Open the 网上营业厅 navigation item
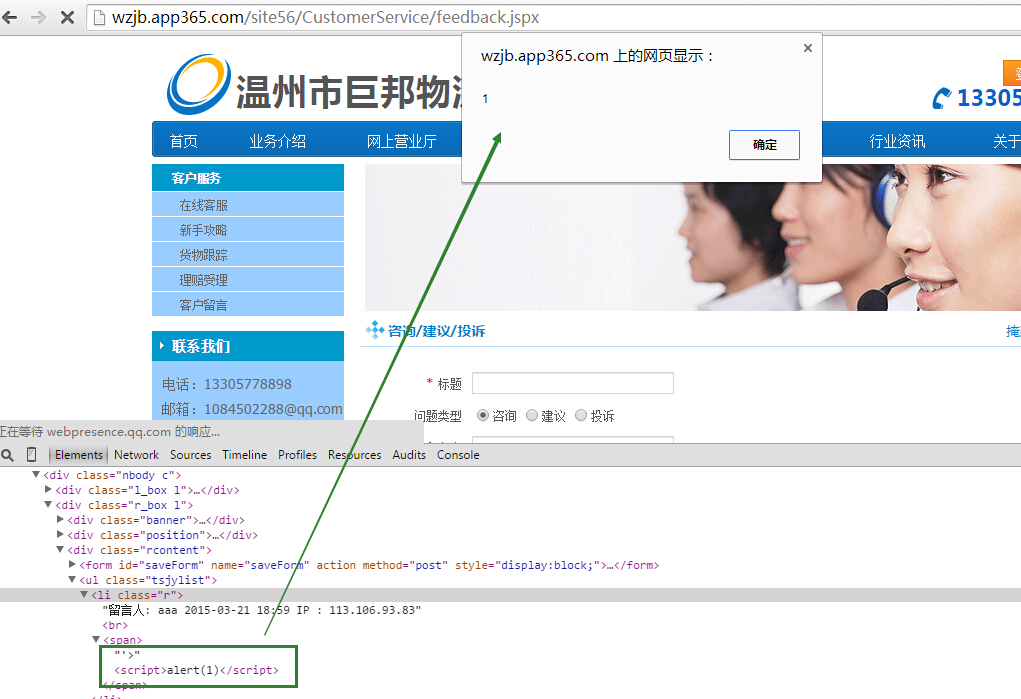1021x699 pixels. (401, 141)
